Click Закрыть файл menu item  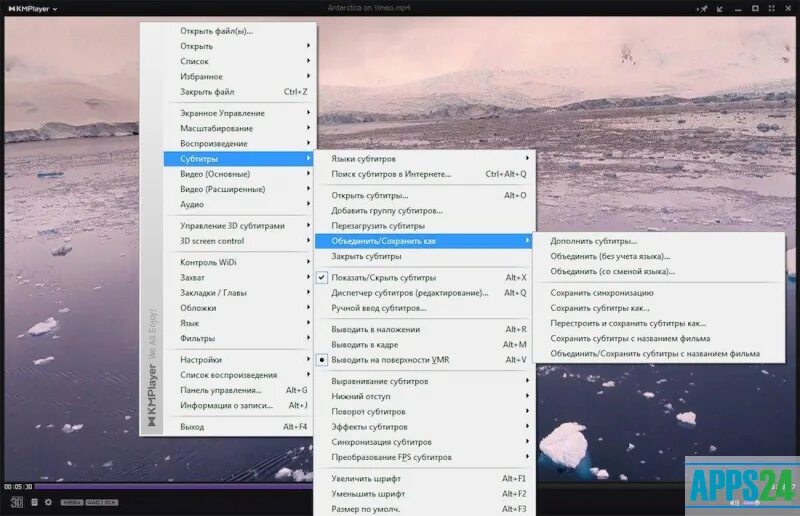click(239, 92)
